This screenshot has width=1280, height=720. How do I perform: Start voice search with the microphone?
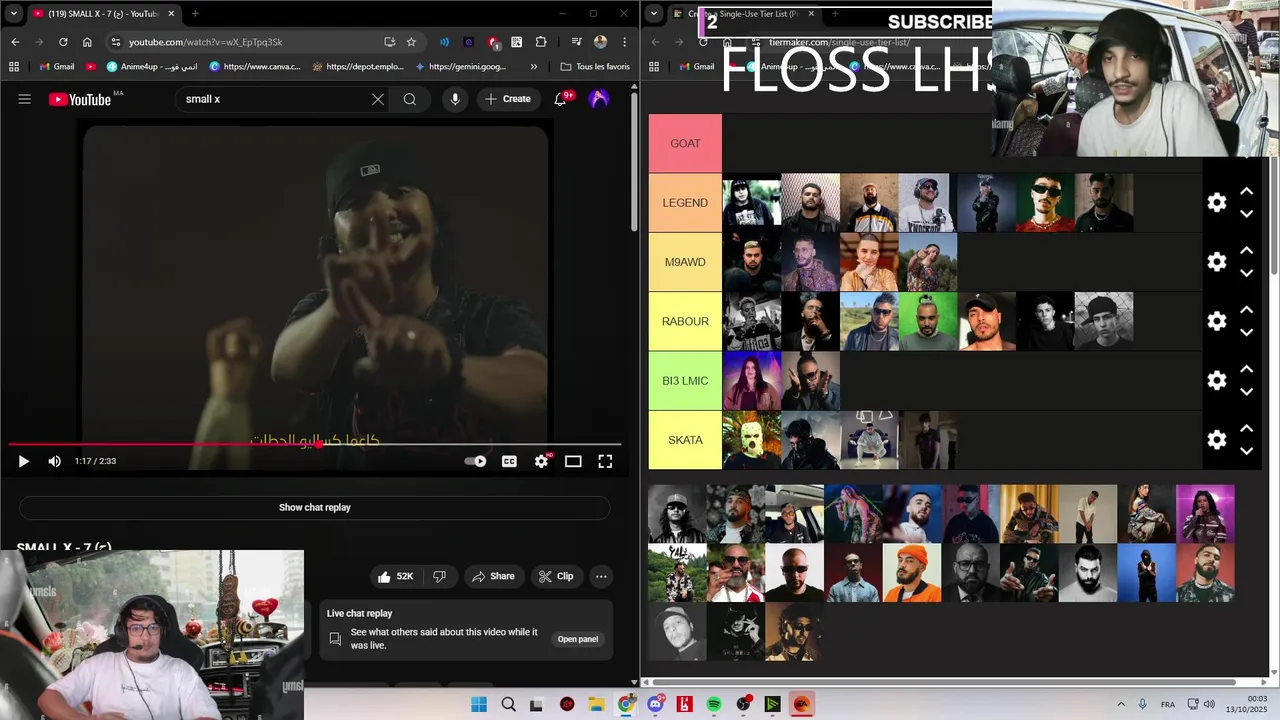tap(455, 99)
